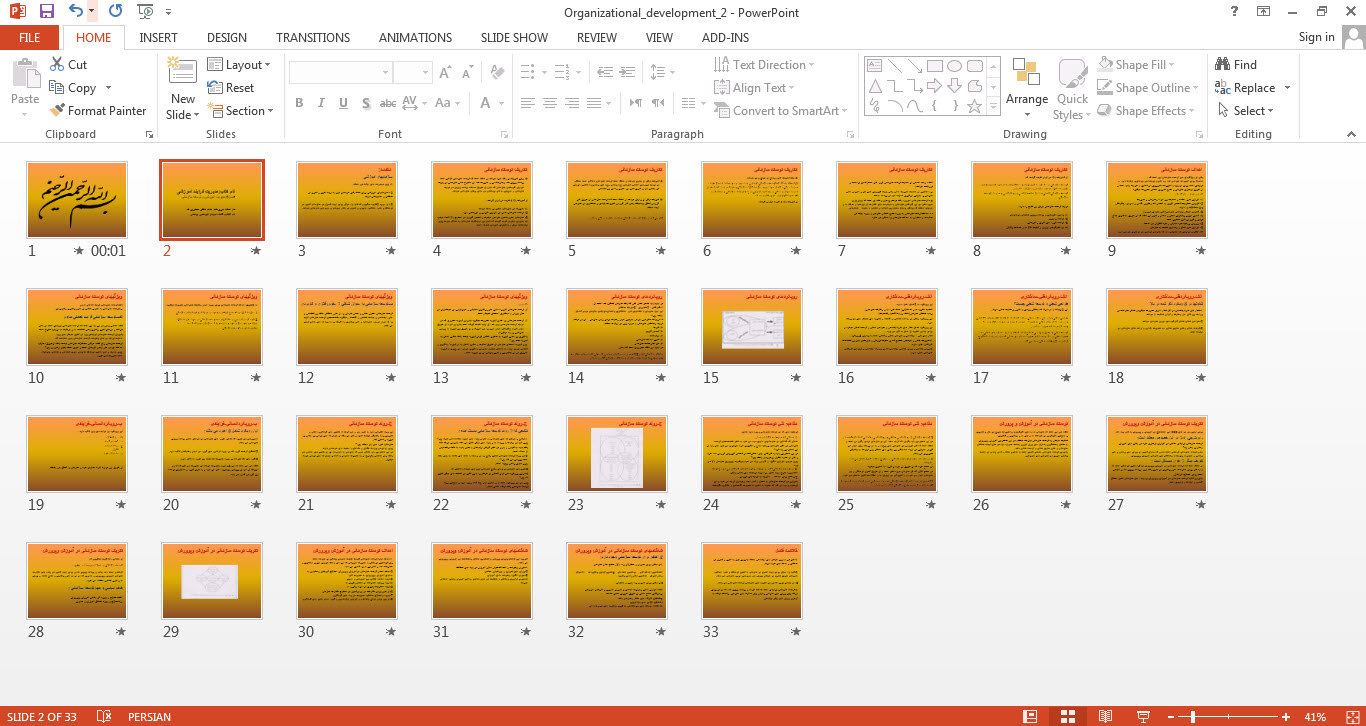The width and height of the screenshot is (1366, 726).
Task: Select slide 33 thumbnail
Action: click(752, 580)
